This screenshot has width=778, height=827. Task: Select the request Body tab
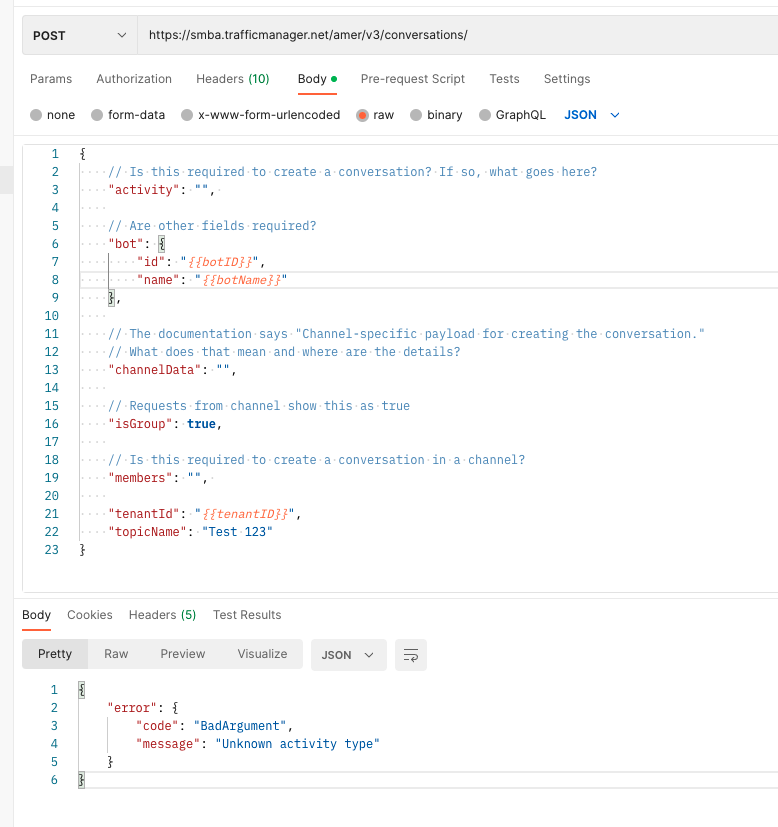point(317,79)
